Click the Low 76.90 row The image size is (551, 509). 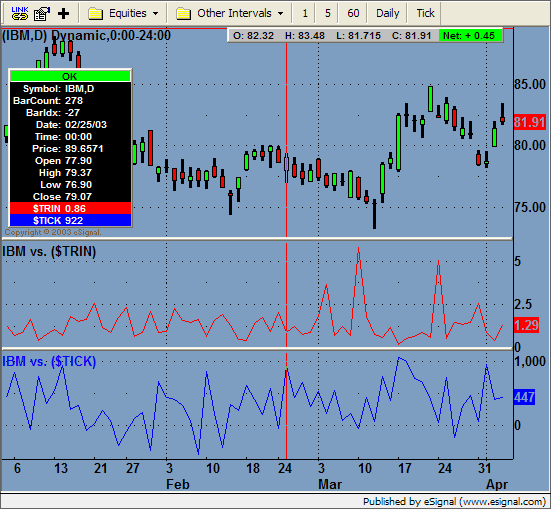(71, 185)
